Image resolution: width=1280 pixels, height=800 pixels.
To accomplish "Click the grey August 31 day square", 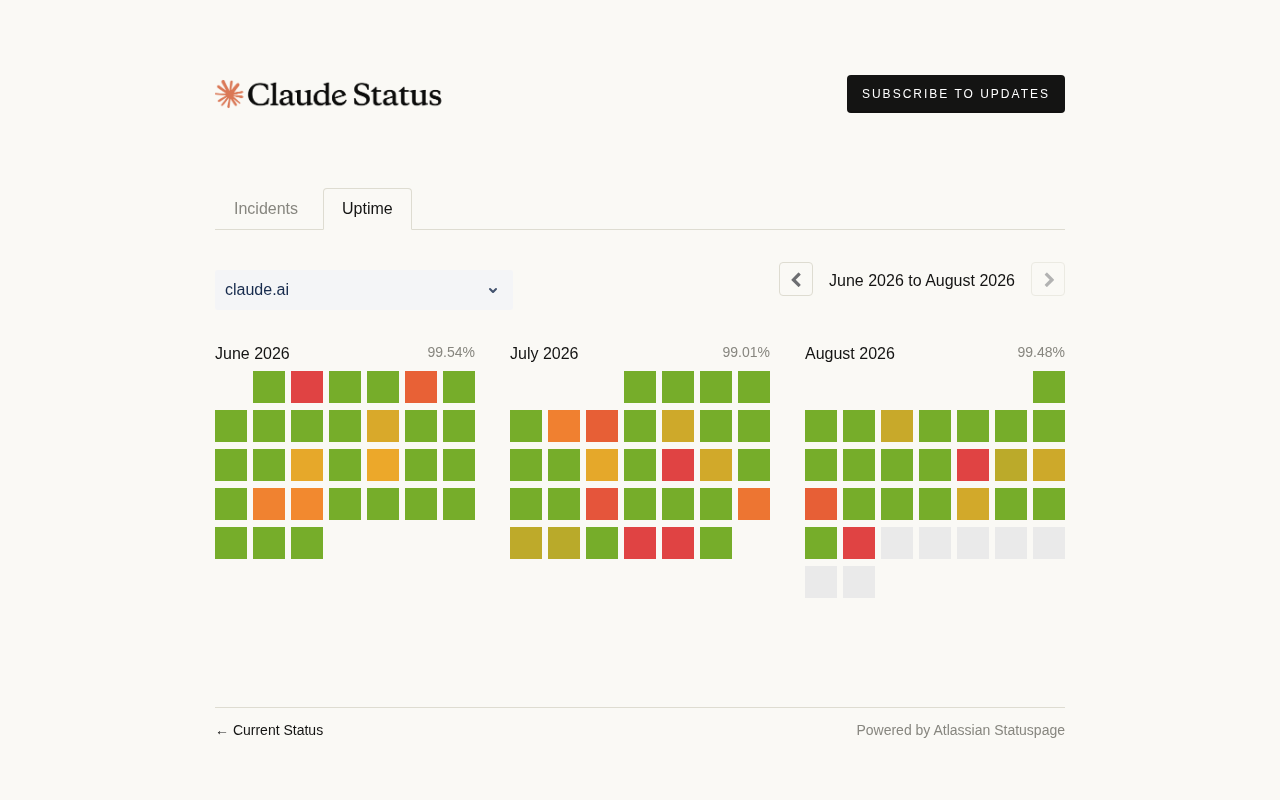I will click(859, 582).
